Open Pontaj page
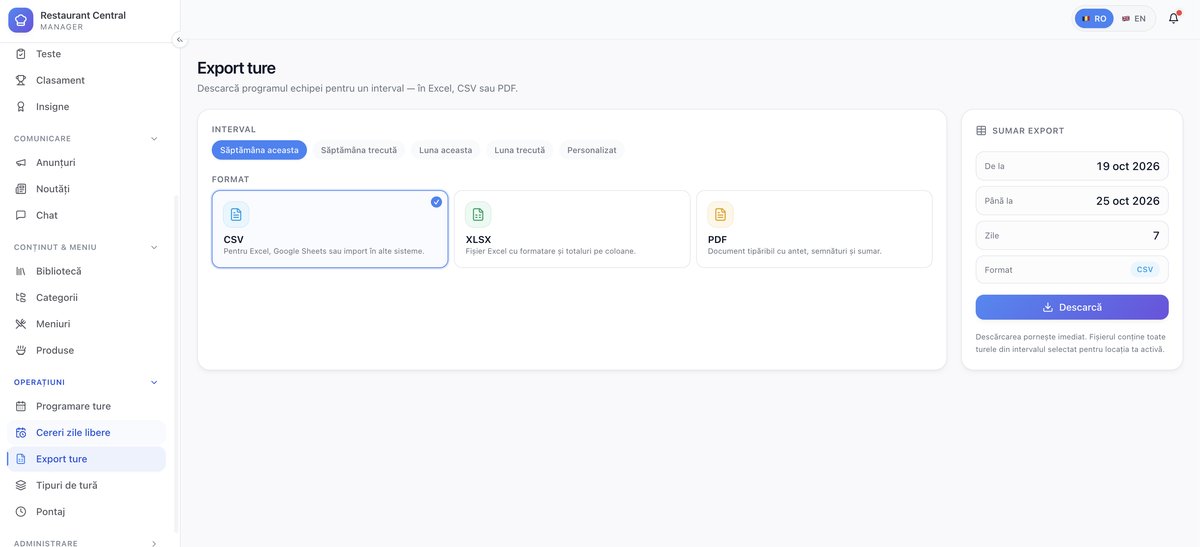Viewport: 1200px width, 547px height. (86, 512)
